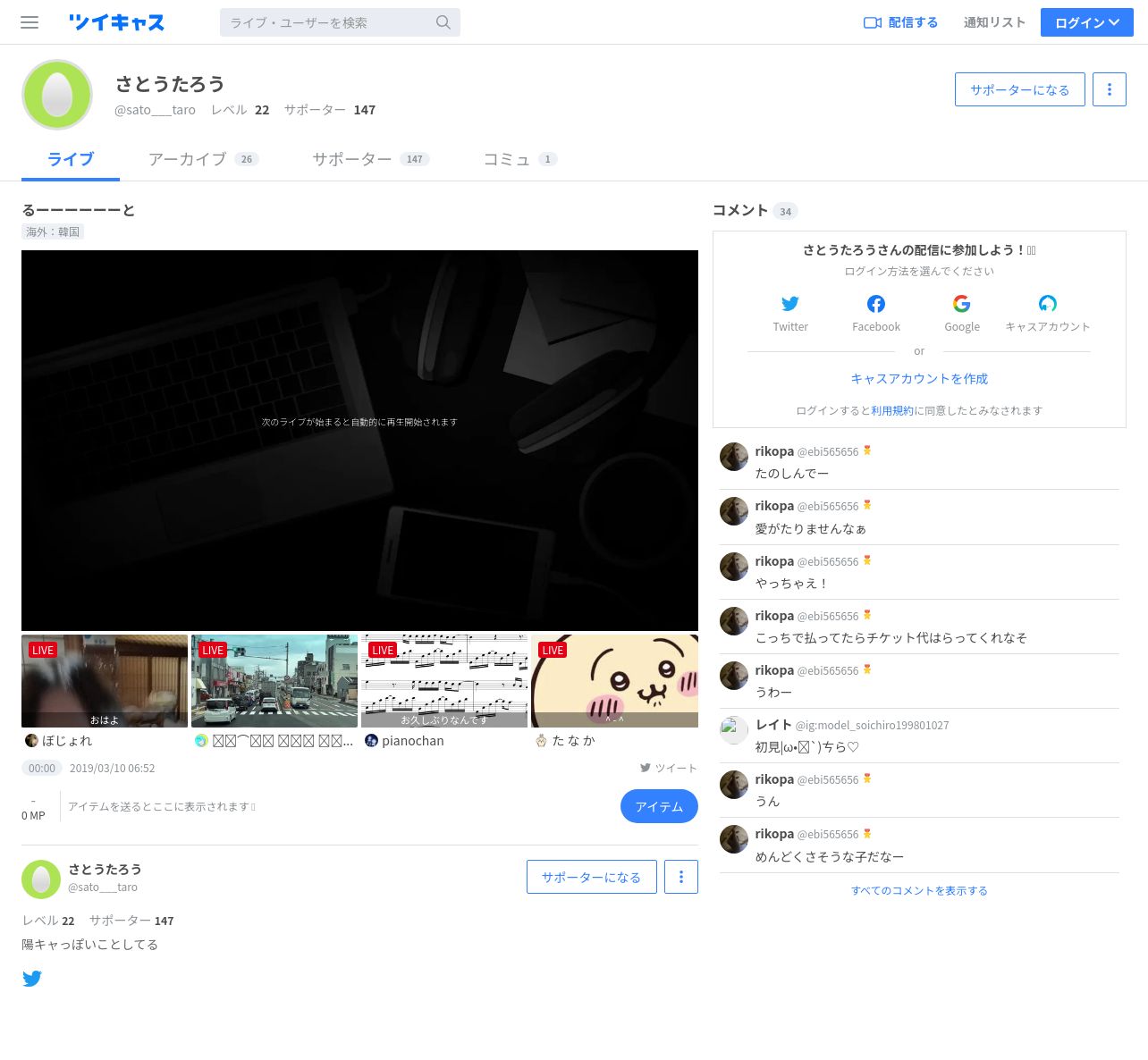Click rikopa avatar beside うん

734,785
